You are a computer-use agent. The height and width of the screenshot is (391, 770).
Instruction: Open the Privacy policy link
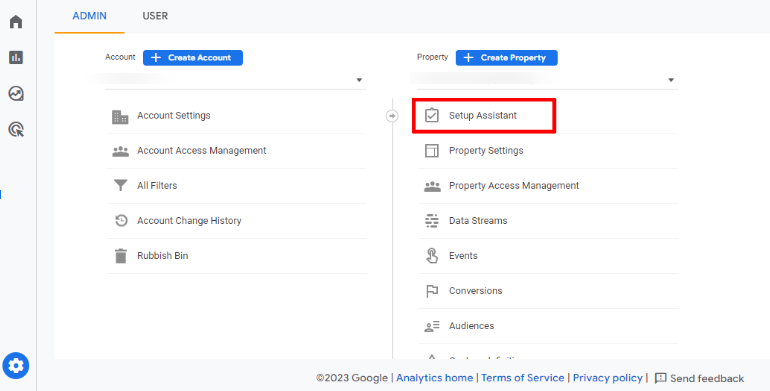pos(608,378)
